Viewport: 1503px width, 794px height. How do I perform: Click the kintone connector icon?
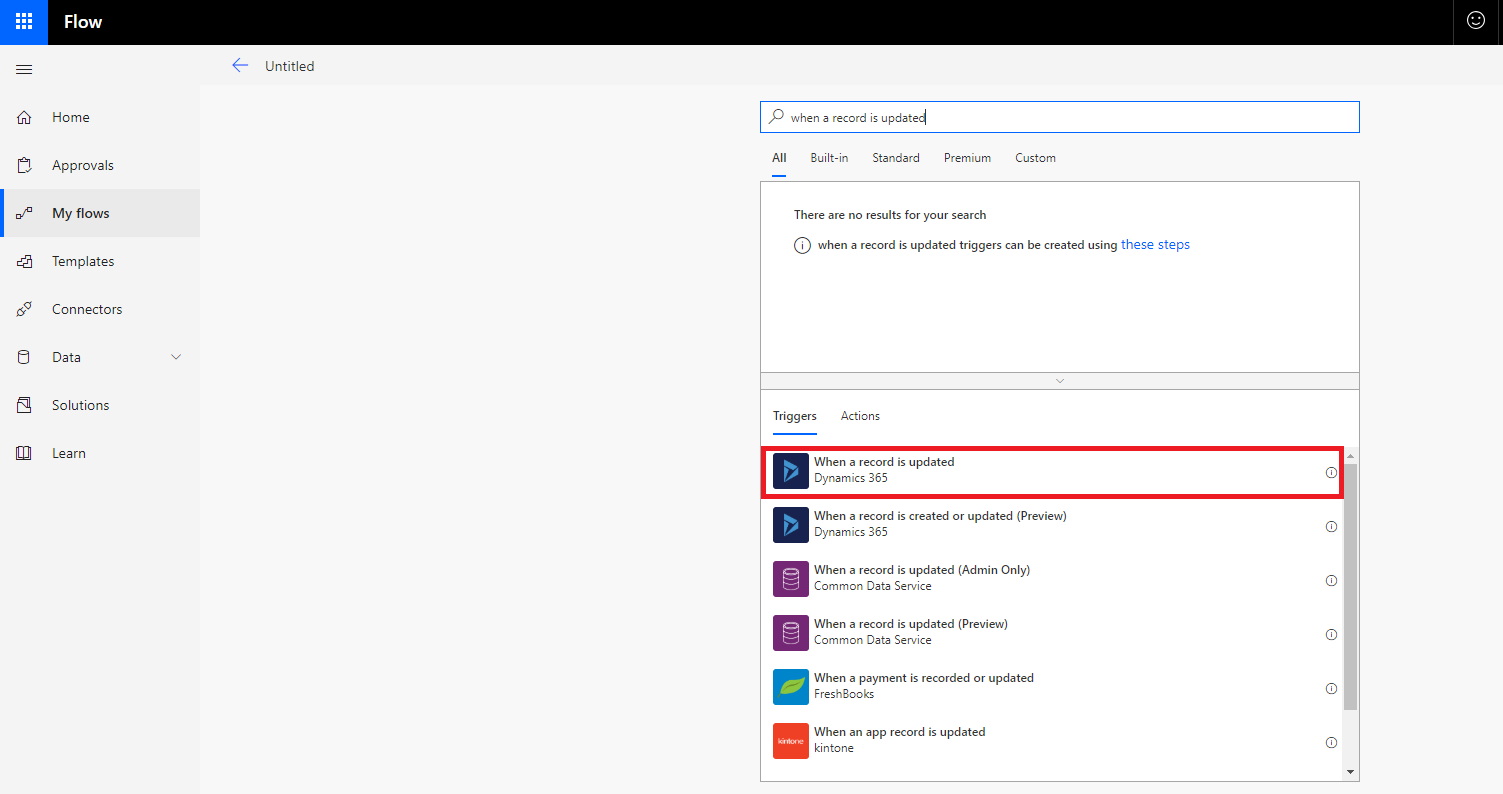coord(791,741)
